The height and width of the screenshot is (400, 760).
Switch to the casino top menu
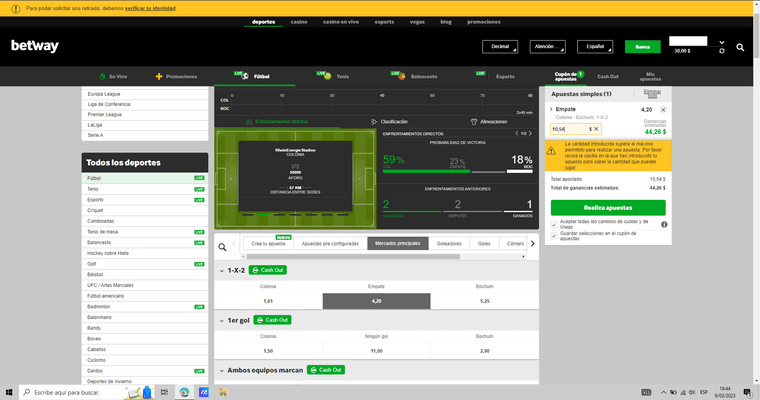pyautogui.click(x=299, y=22)
